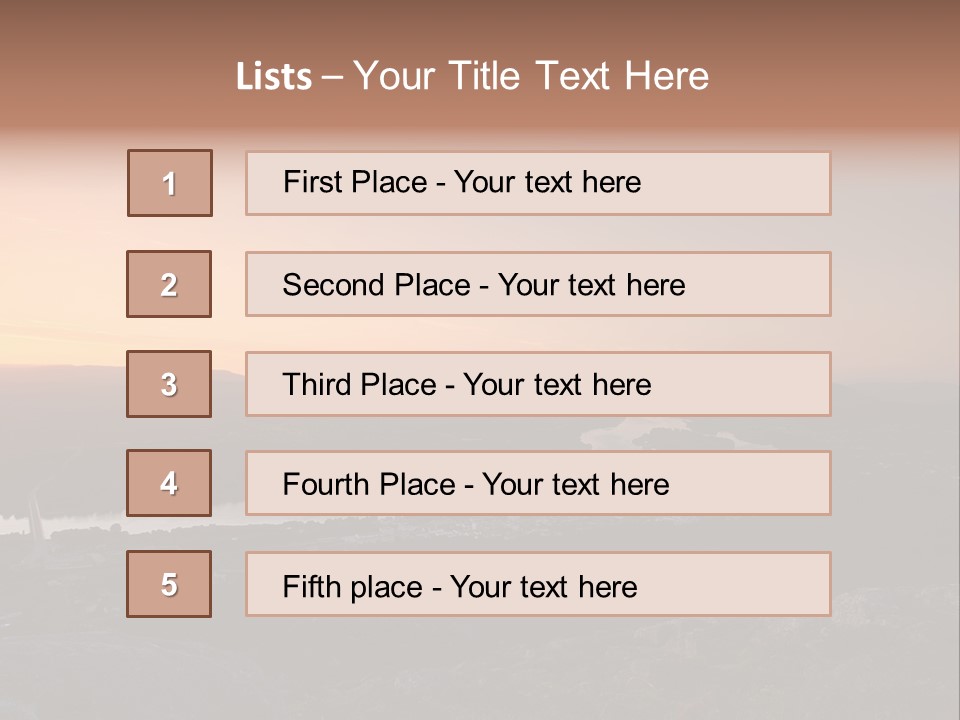Click the words 'Fourth Place' in the list
Screen dimensions: 960x720
pos(368,485)
